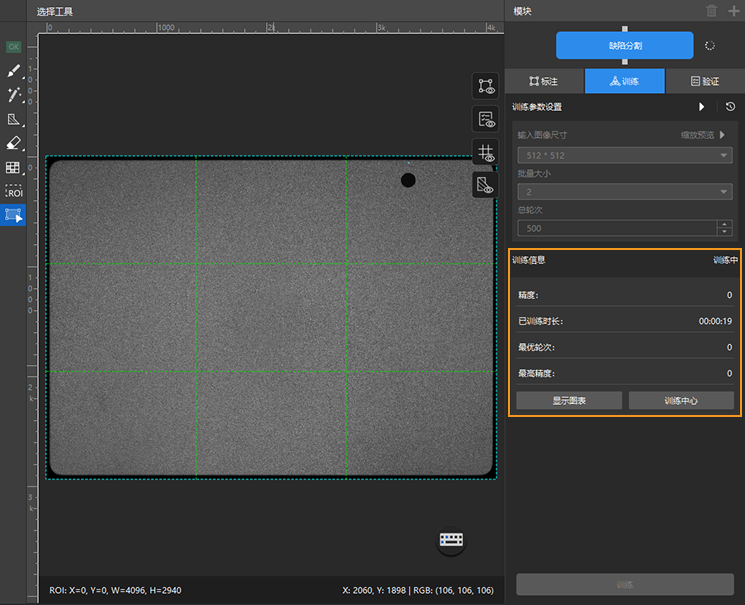Click the 显示图表 button
Image resolution: width=745 pixels, height=605 pixels.
click(569, 400)
